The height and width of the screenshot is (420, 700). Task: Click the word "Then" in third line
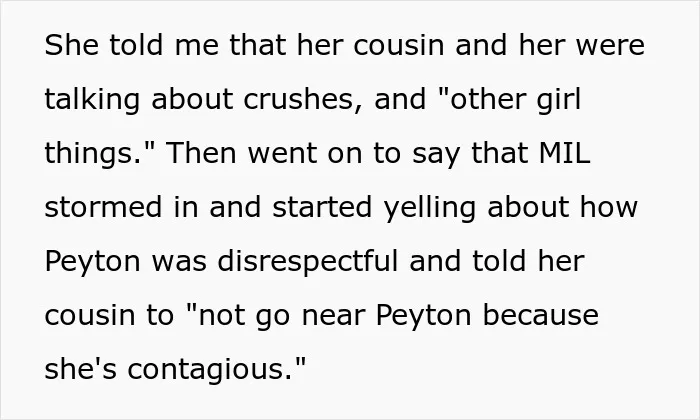pos(201,153)
